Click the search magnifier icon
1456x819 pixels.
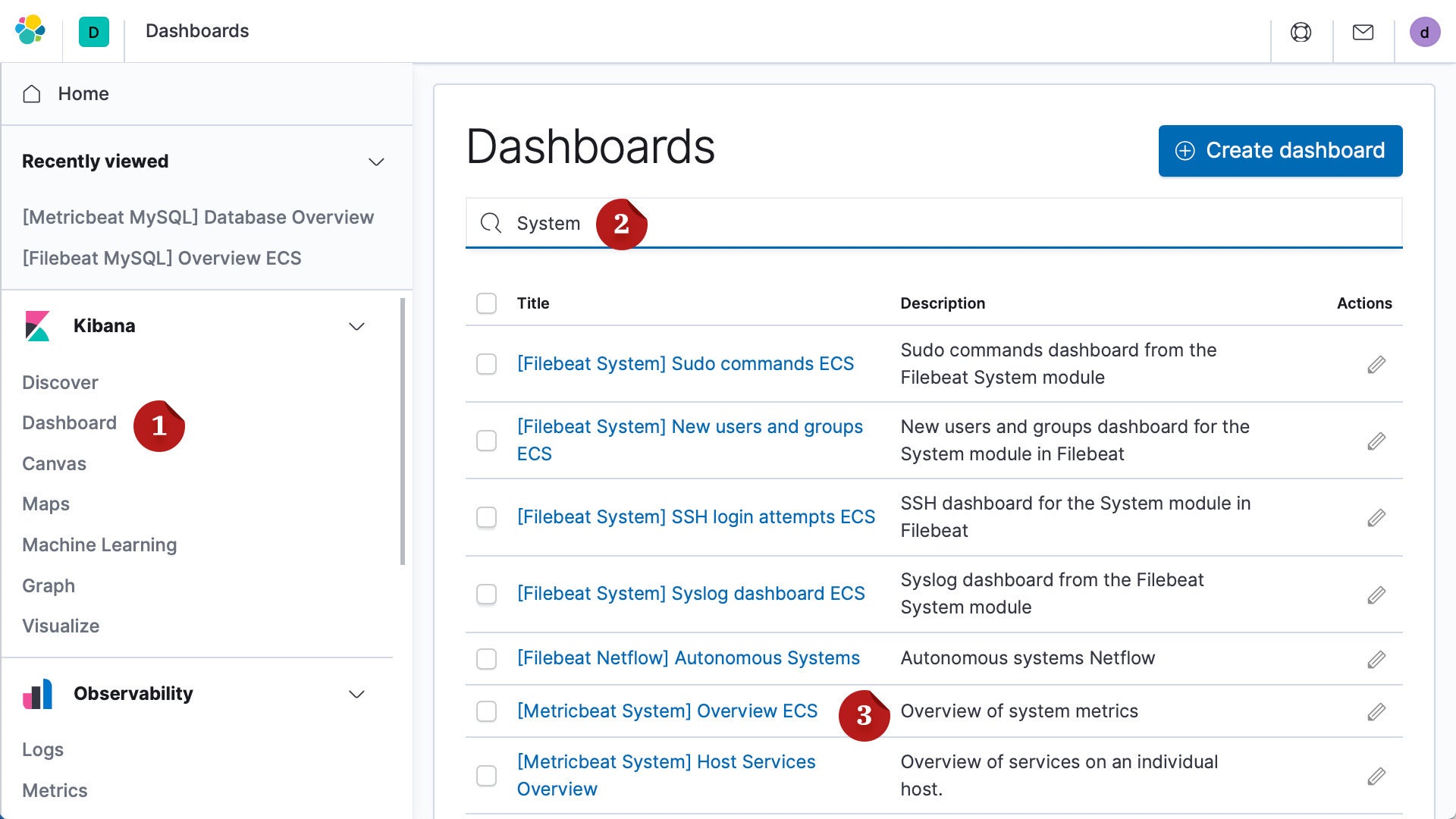click(x=491, y=223)
